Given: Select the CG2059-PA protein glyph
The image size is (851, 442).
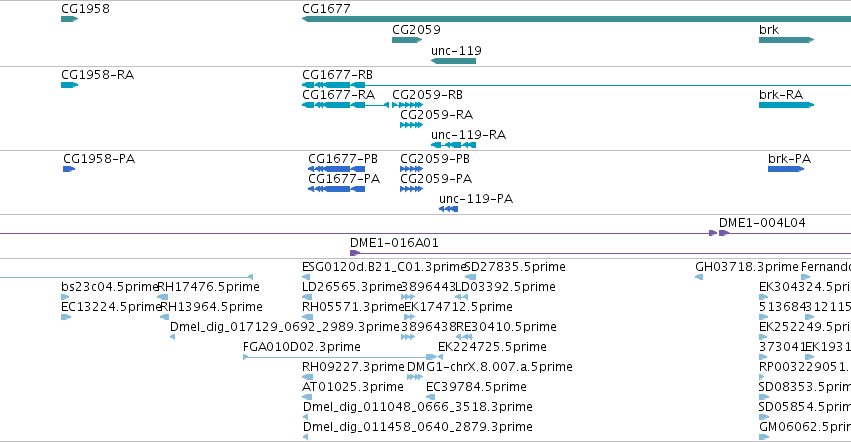Looking at the screenshot, I should pos(411,189).
